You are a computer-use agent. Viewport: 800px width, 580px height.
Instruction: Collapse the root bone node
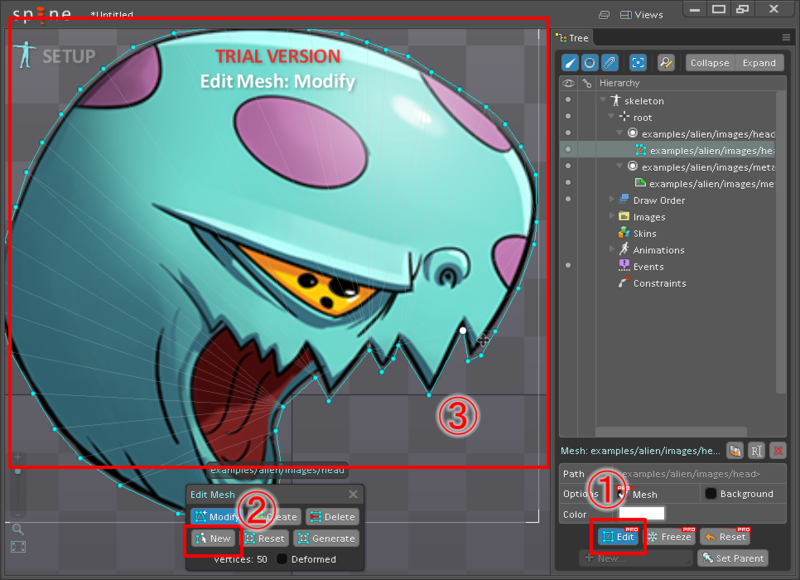pyautogui.click(x=611, y=116)
